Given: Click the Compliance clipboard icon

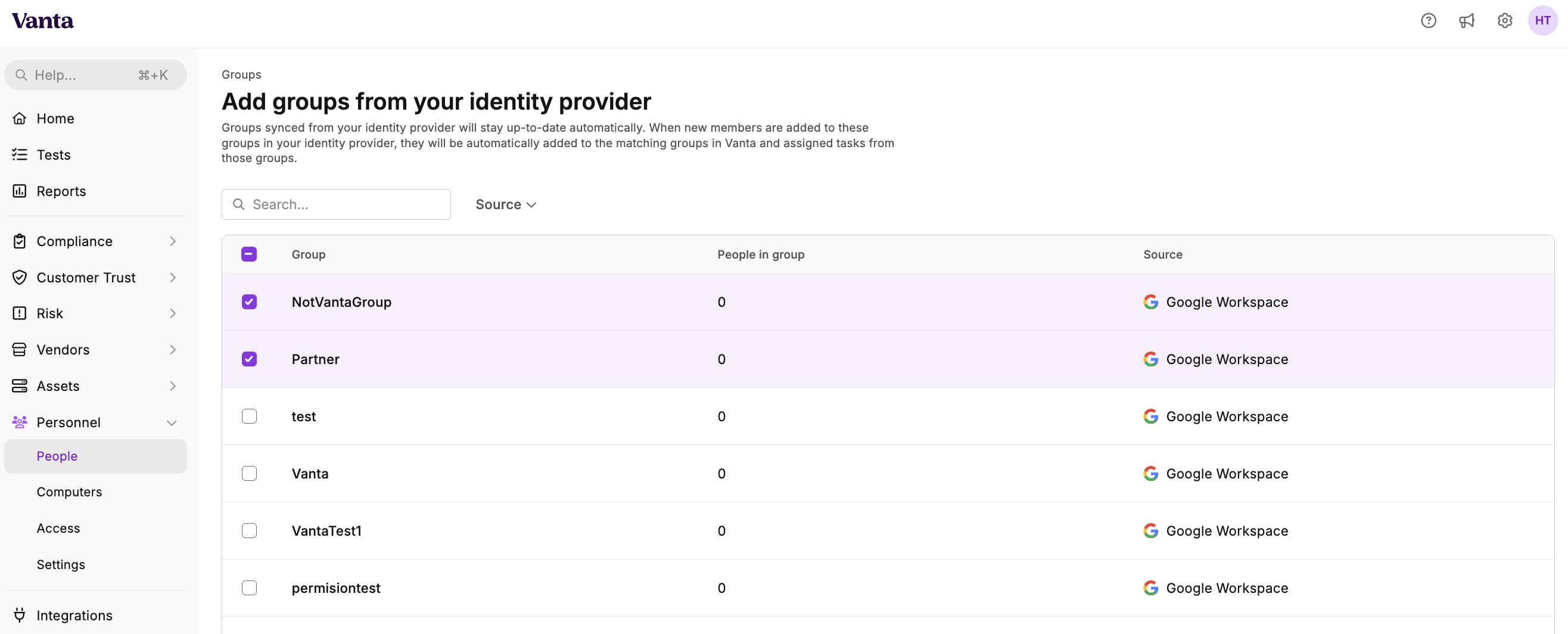Looking at the screenshot, I should [x=20, y=241].
